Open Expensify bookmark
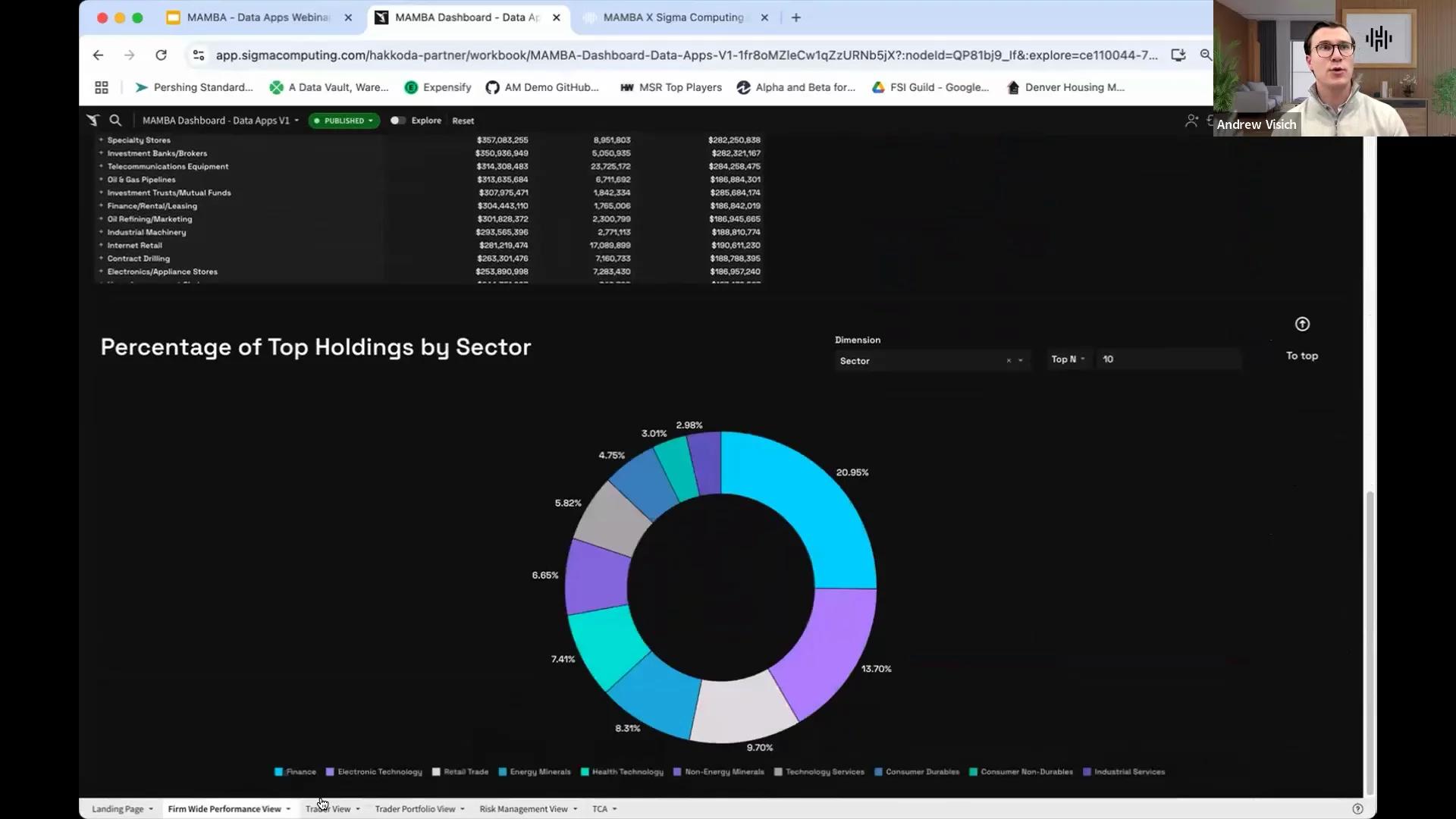The image size is (1456, 819). 438,87
